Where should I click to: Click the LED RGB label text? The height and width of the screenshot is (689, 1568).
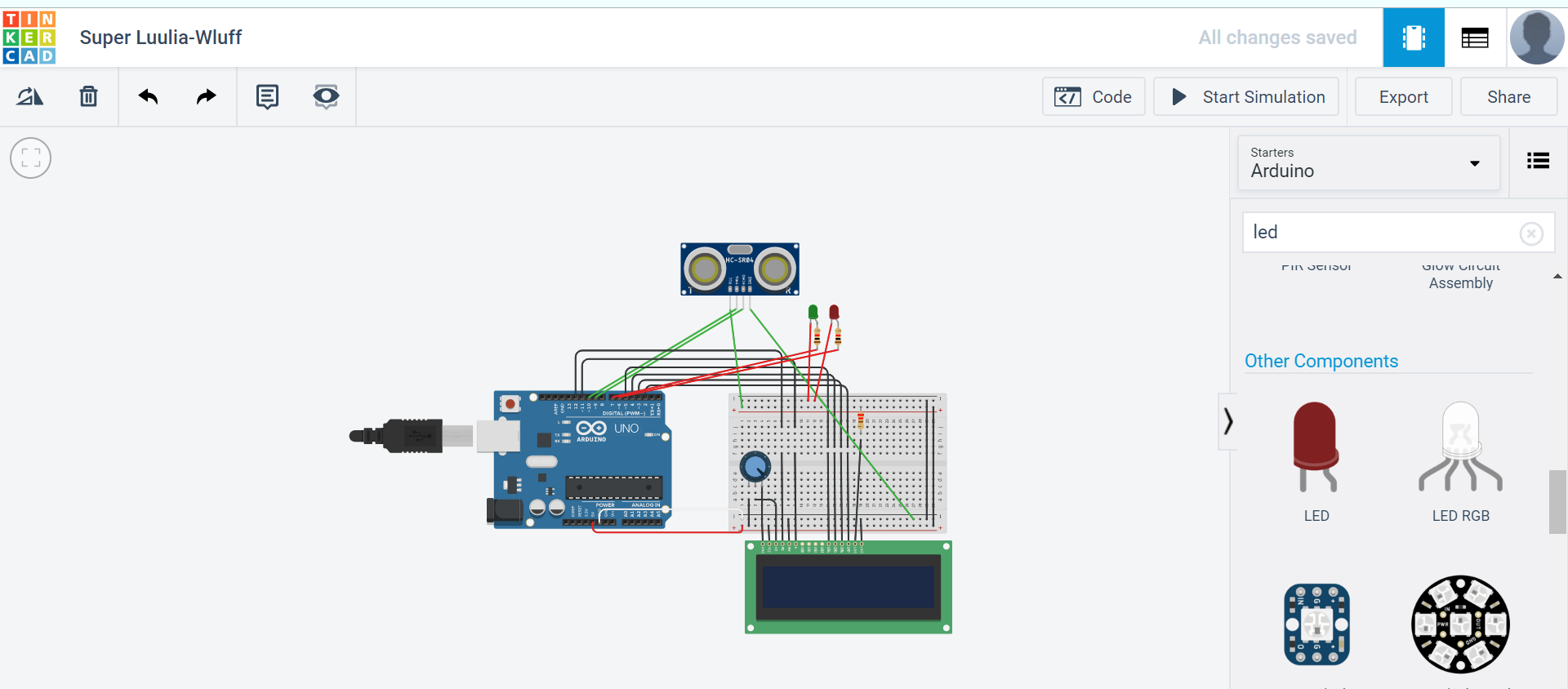tap(1460, 516)
